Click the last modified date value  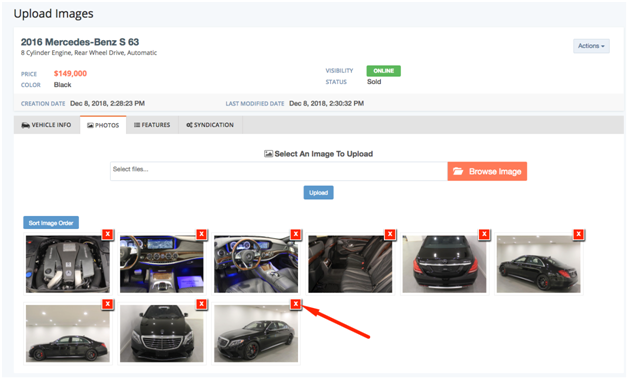pyautogui.click(x=326, y=103)
